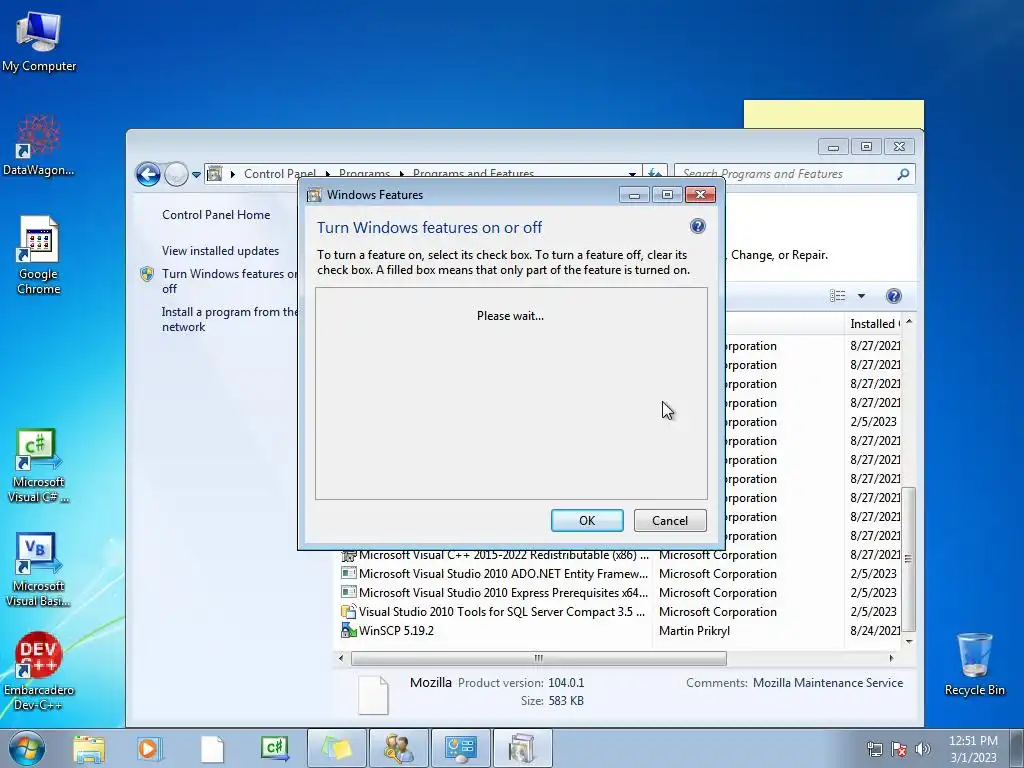The width and height of the screenshot is (1024, 768).
Task: Click horizontal scrollbar of programs list
Action: (x=539, y=658)
